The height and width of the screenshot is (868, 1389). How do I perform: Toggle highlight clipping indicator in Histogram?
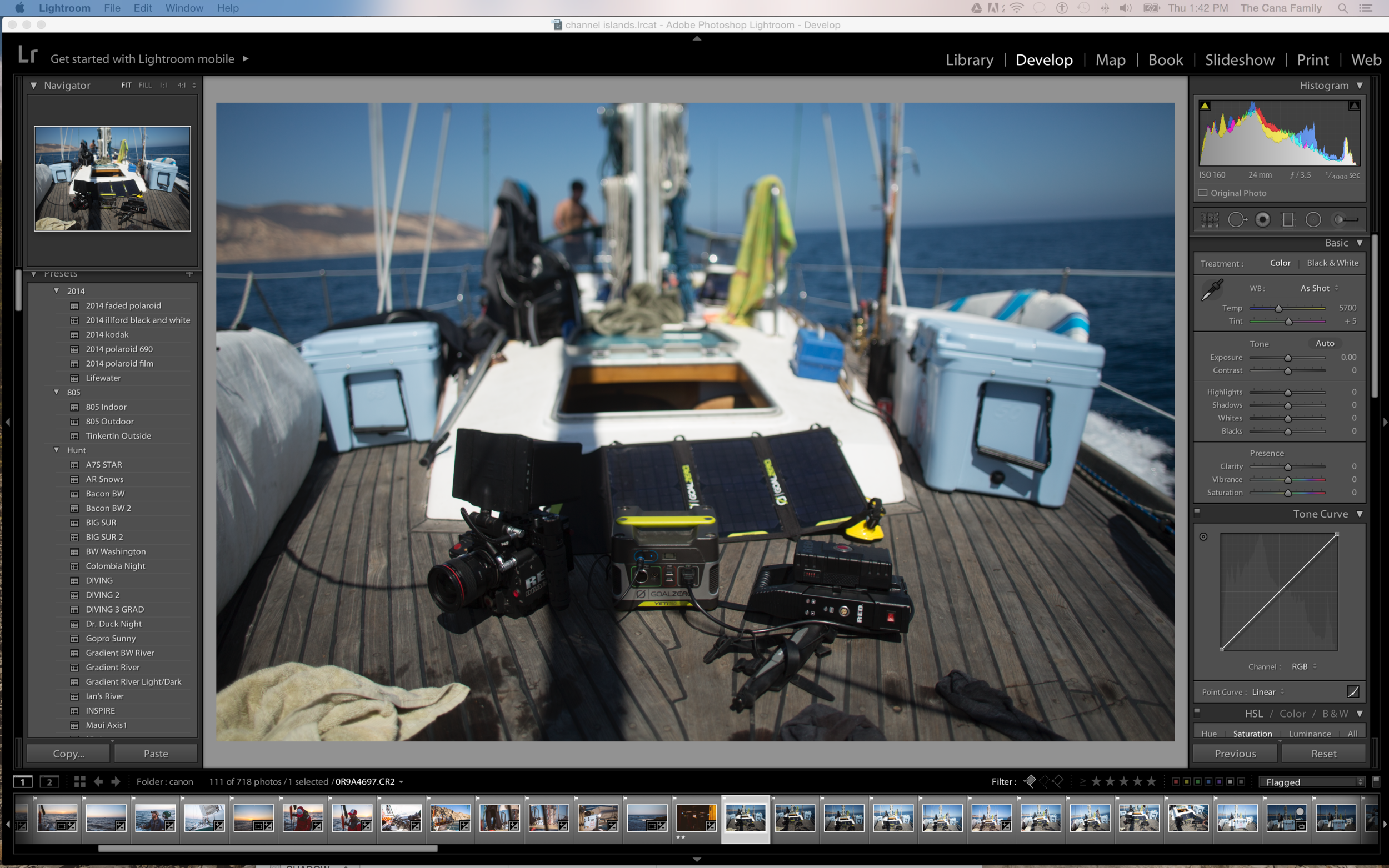point(1354,105)
